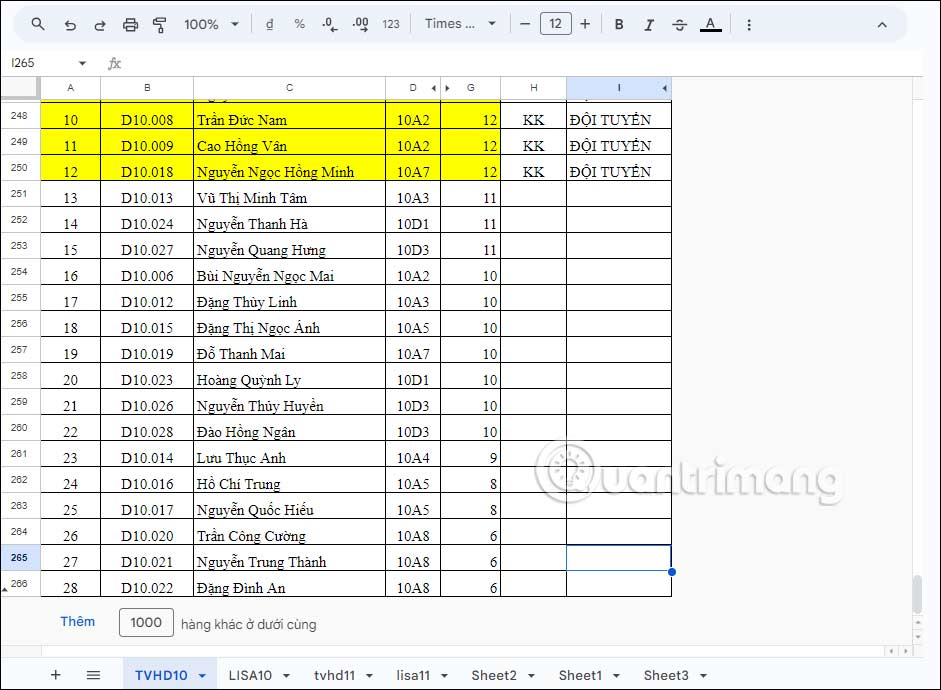941x690 pixels.
Task: Open the text color picker
Action: pos(711,25)
